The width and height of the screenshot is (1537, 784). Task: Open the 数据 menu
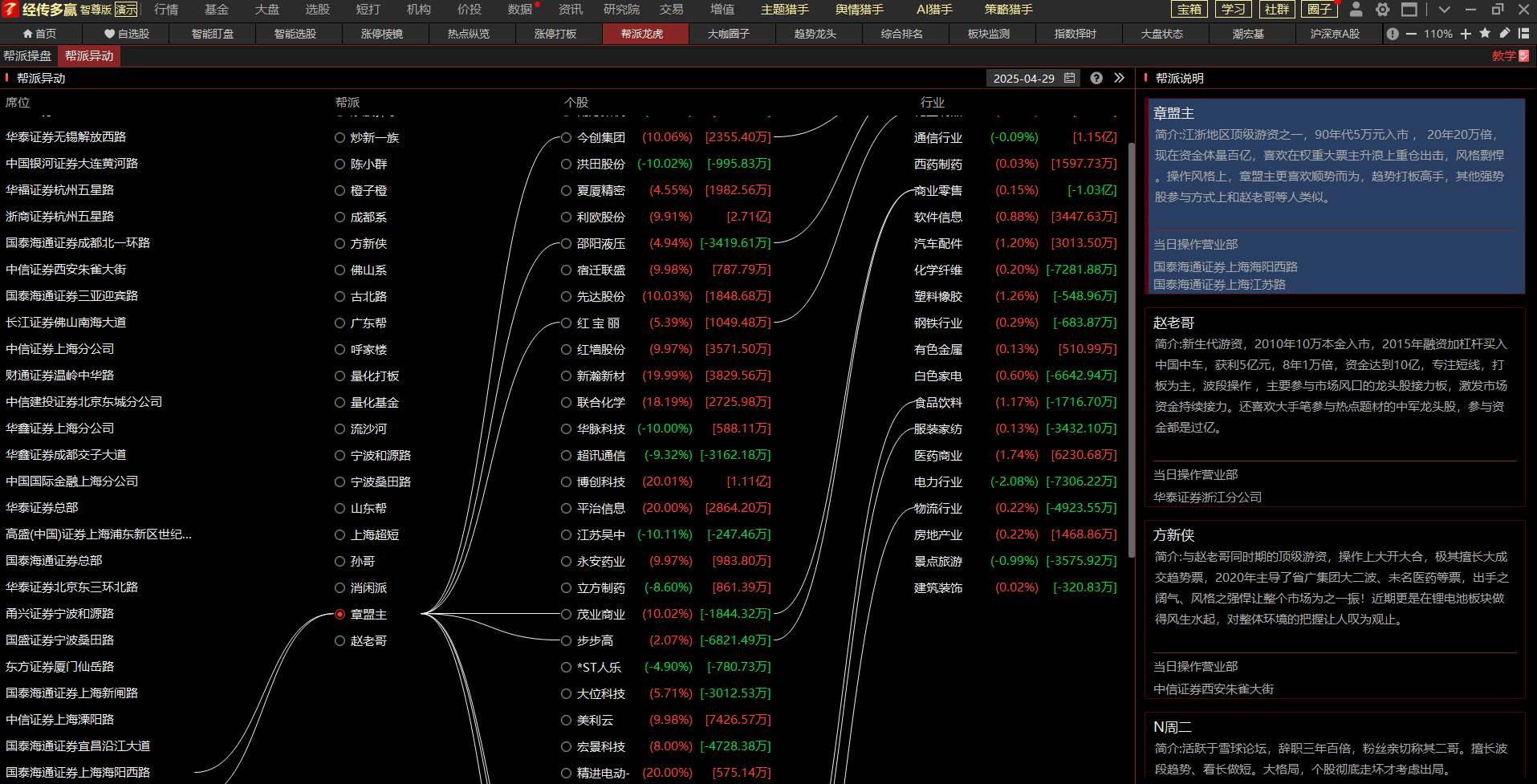(x=520, y=10)
